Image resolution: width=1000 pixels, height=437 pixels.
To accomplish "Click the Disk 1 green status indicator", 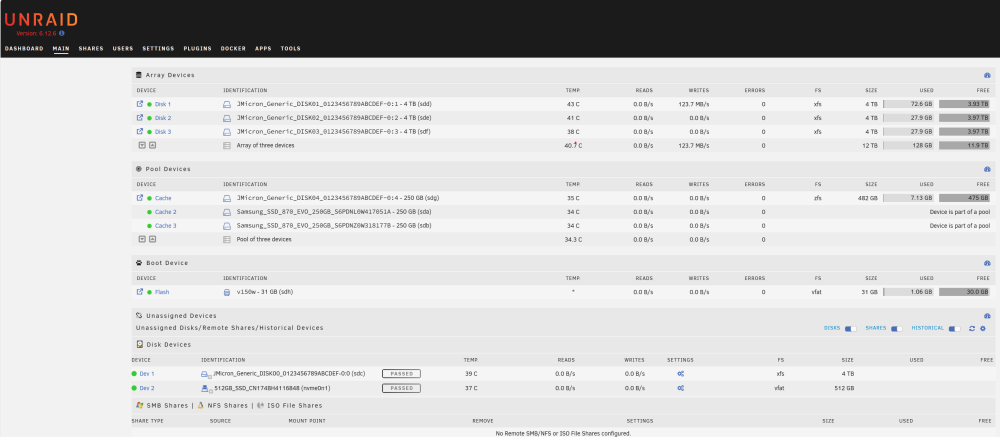I will click(149, 104).
